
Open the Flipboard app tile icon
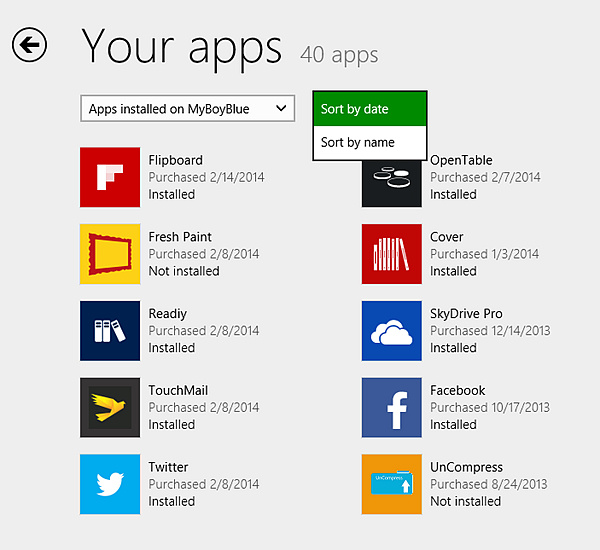point(109,177)
